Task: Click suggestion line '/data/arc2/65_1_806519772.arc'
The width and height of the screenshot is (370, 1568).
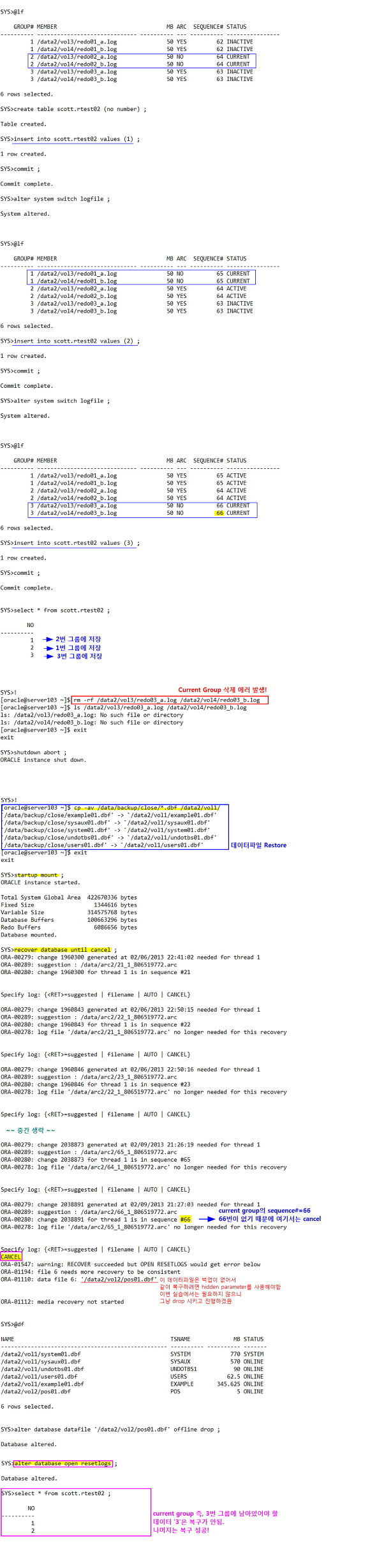Action: [x=89, y=1153]
